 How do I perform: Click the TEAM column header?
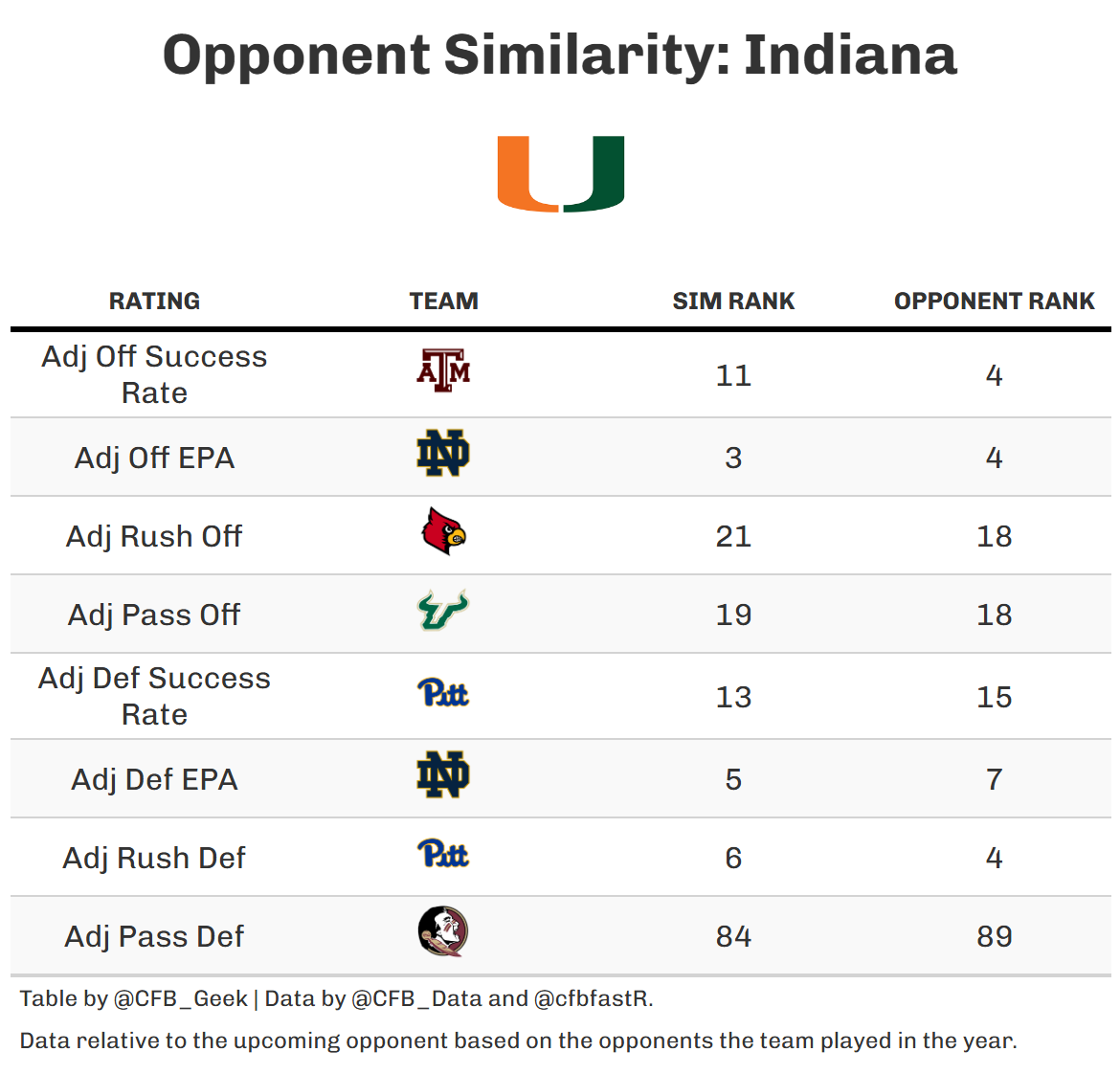click(443, 302)
